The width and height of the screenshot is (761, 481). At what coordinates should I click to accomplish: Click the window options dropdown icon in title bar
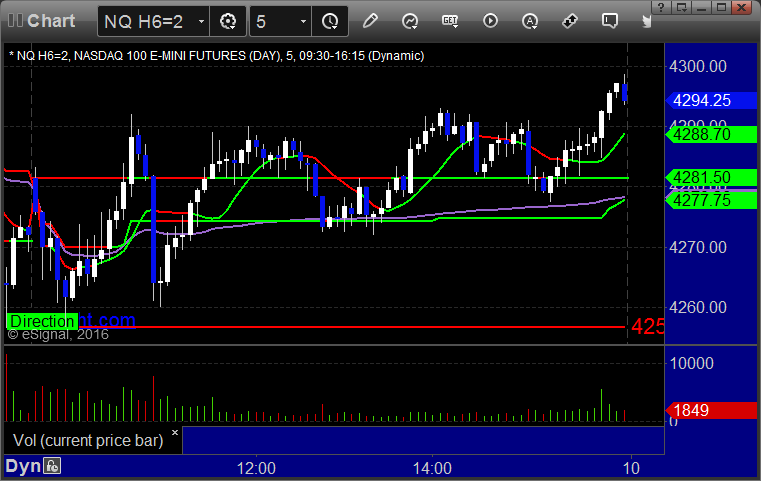click(682, 7)
